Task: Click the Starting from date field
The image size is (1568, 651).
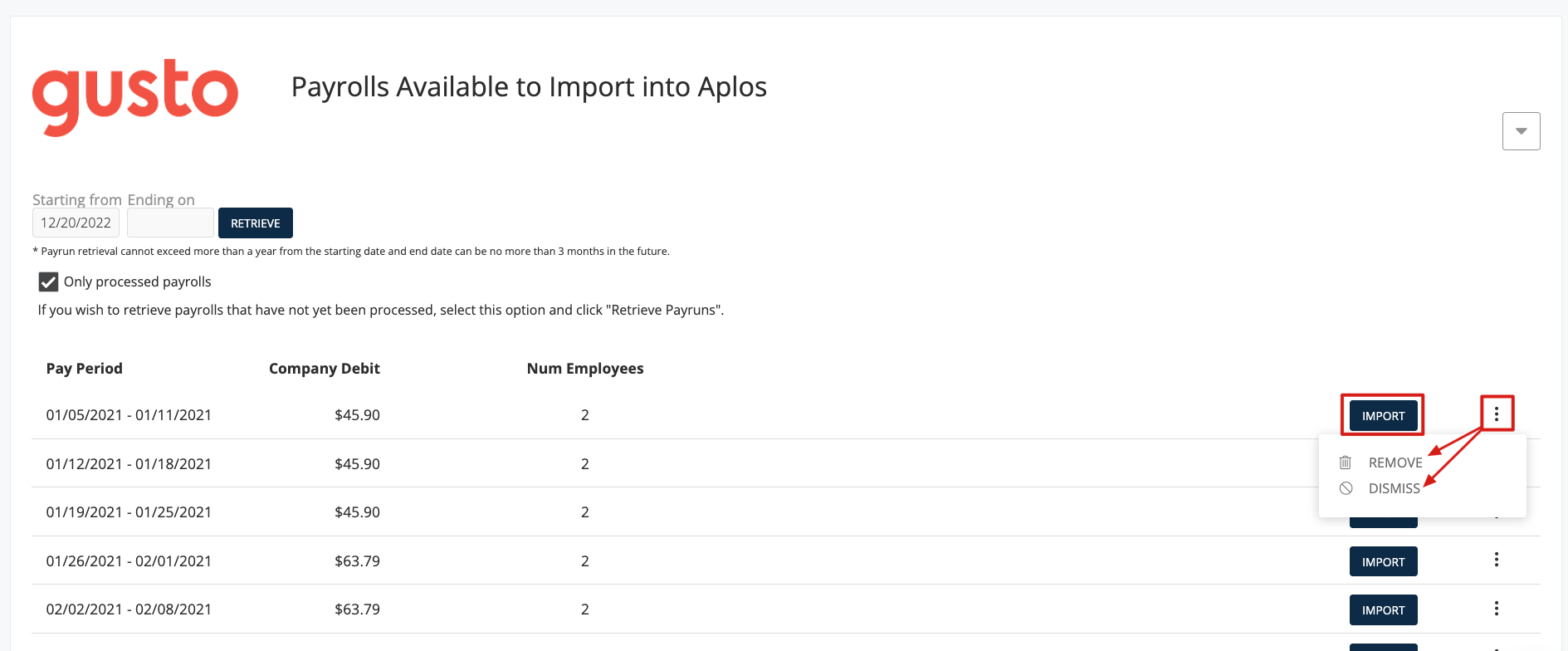Action: click(x=76, y=223)
